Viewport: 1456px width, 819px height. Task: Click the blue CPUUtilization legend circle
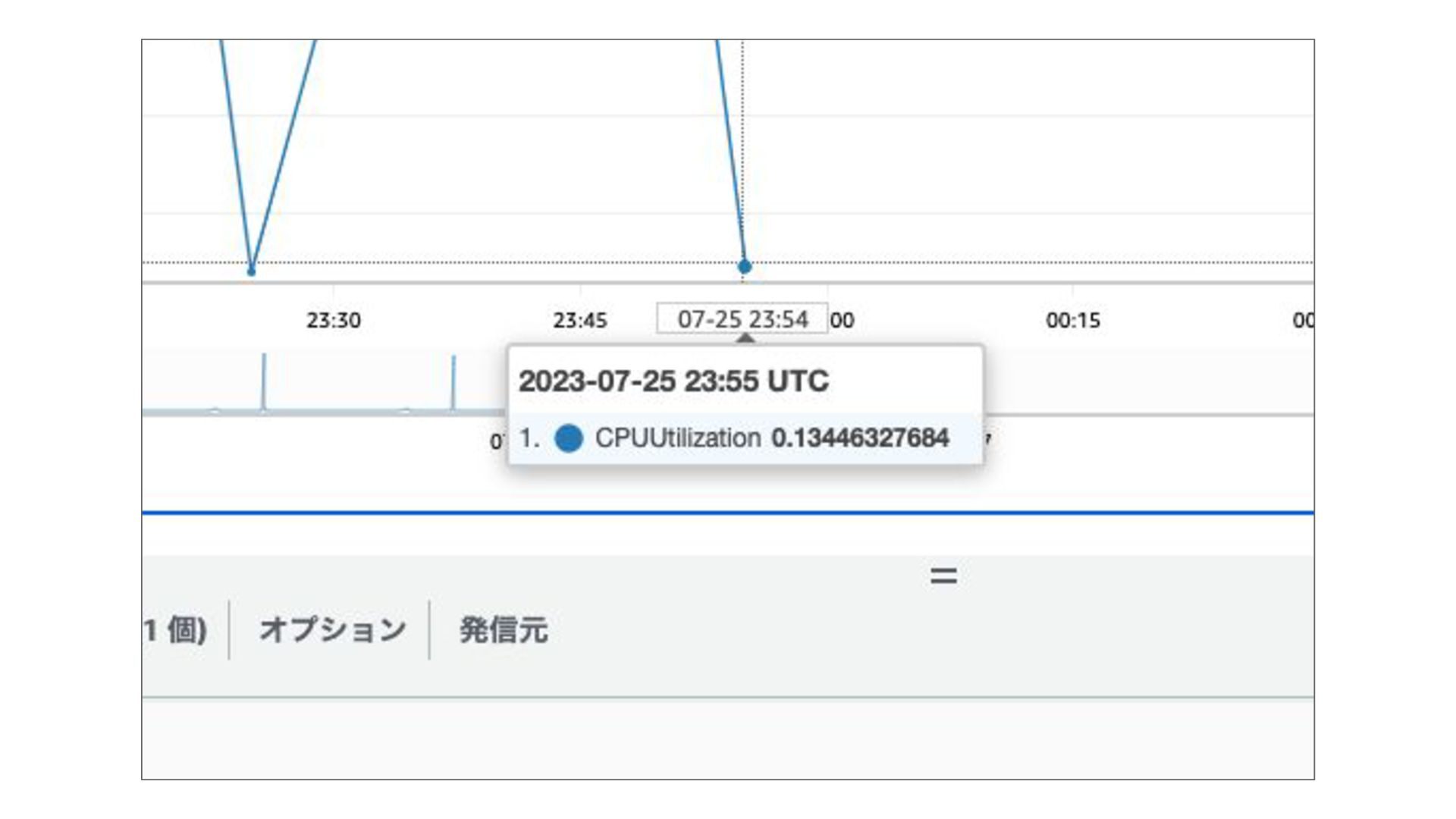569,438
